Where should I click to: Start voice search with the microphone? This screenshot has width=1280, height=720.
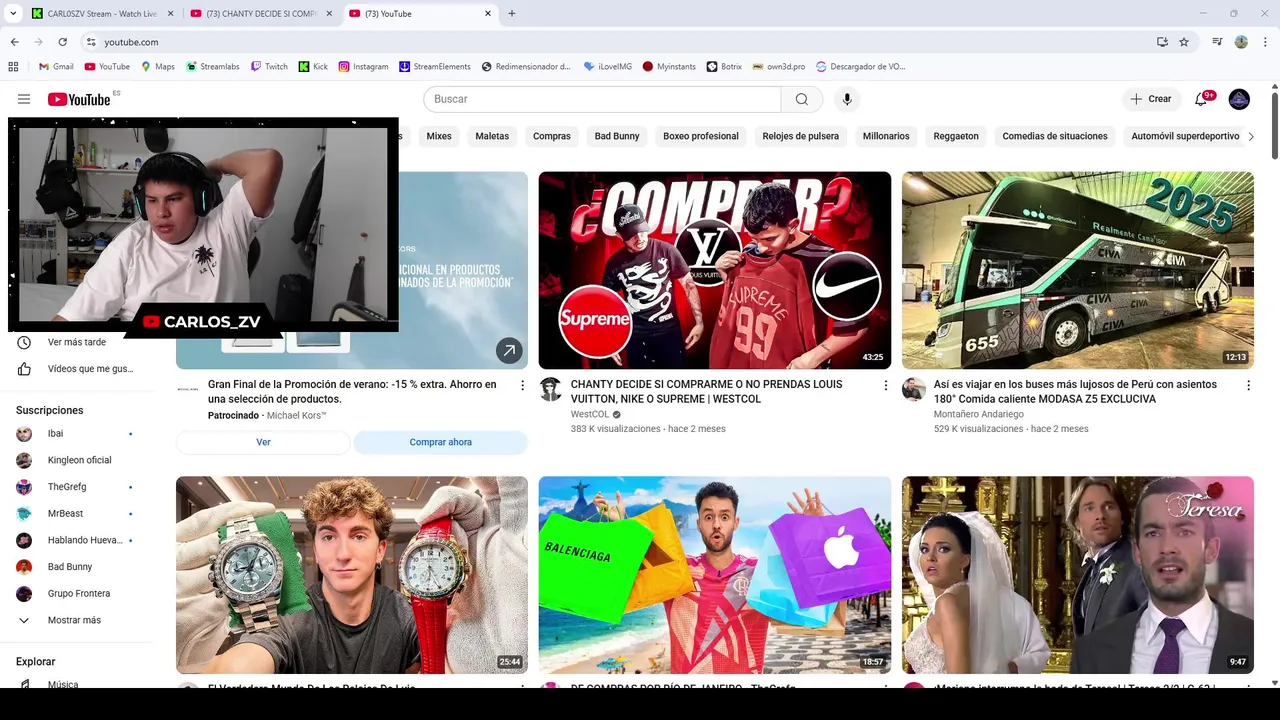[x=847, y=99]
